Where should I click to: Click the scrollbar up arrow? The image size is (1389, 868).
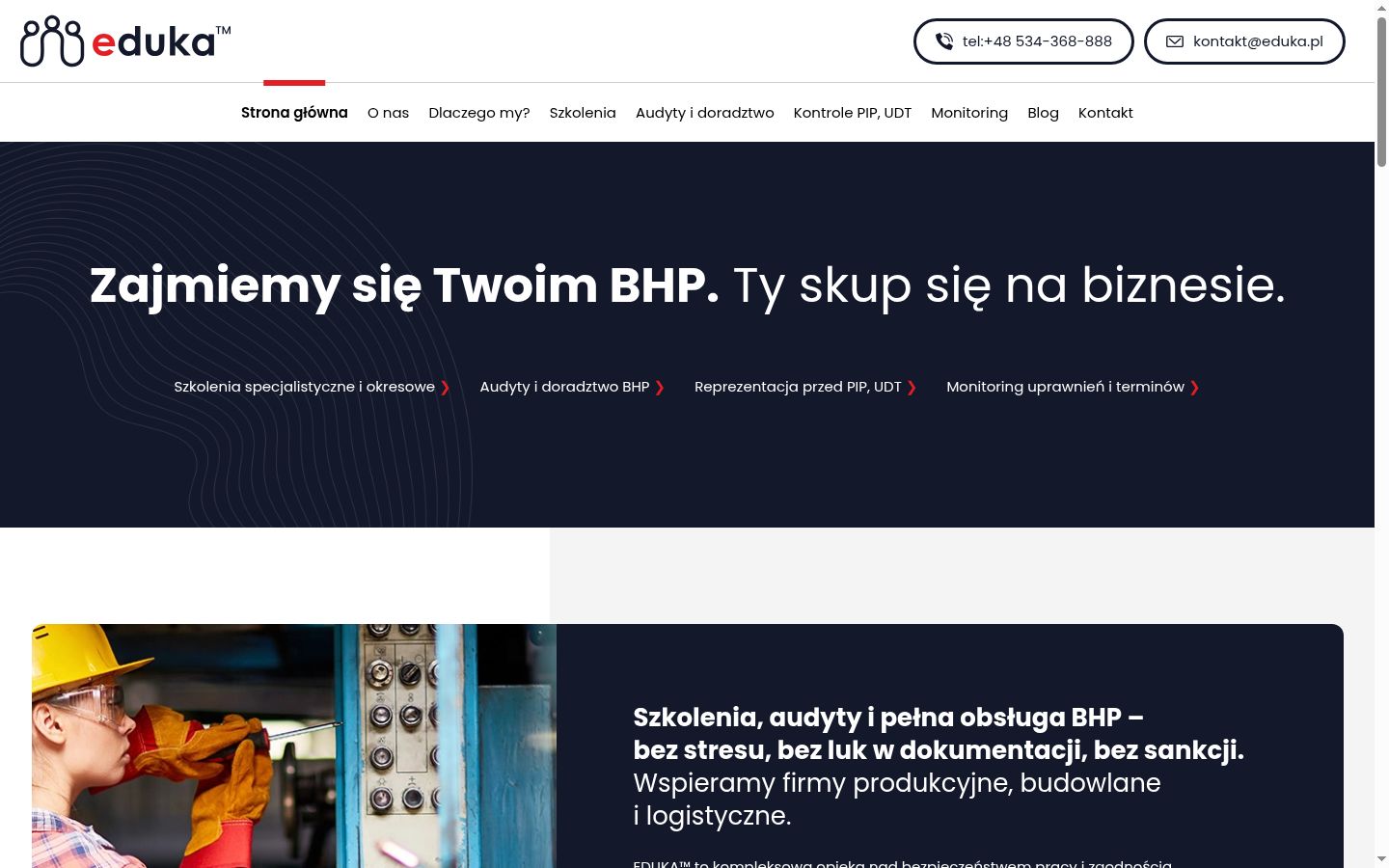point(1381,8)
